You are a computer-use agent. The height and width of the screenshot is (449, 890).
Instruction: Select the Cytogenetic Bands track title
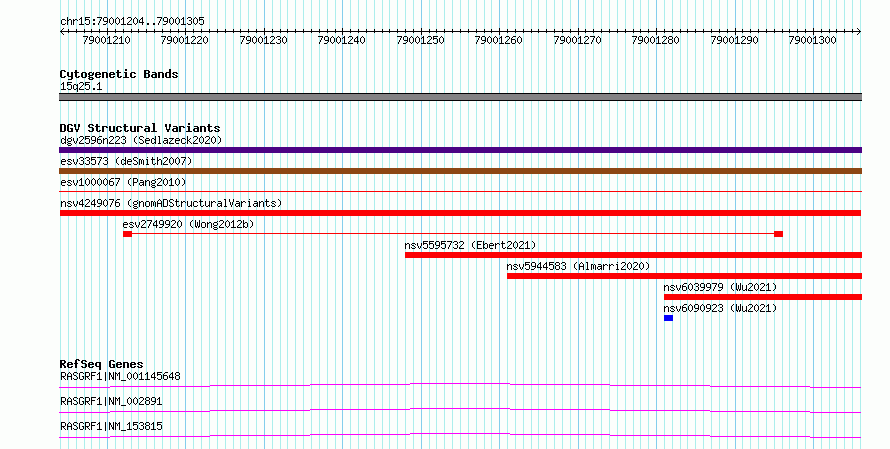click(119, 74)
